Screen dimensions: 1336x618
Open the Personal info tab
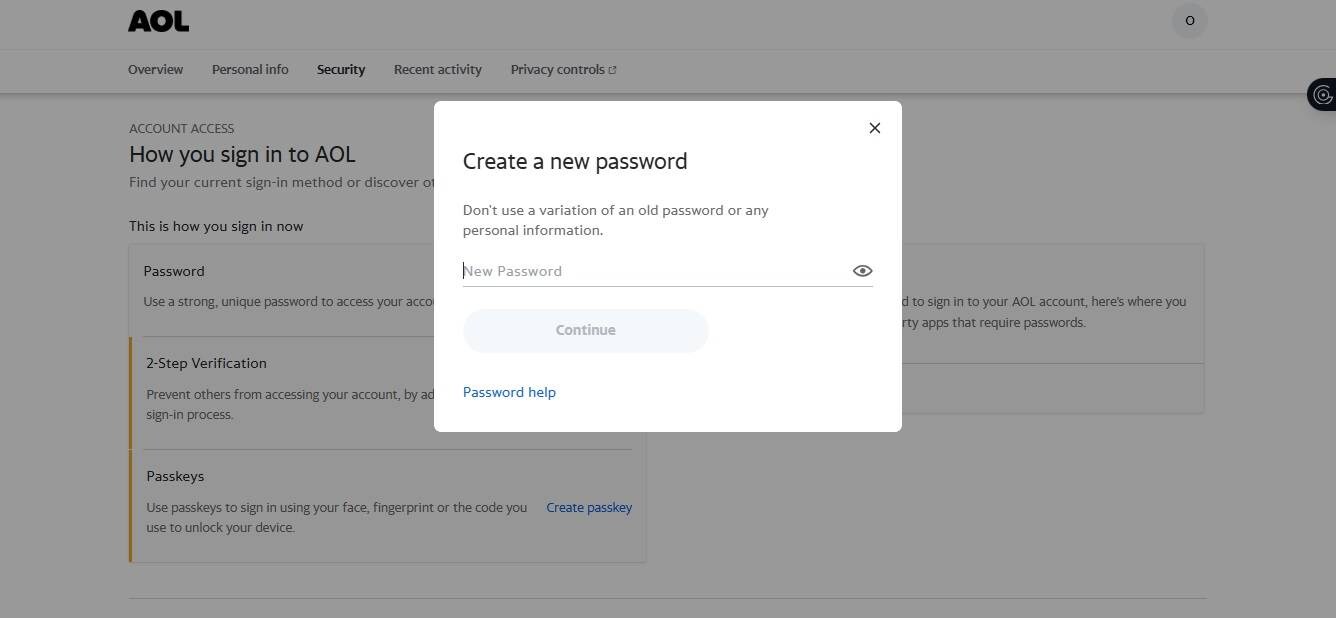pos(249,69)
